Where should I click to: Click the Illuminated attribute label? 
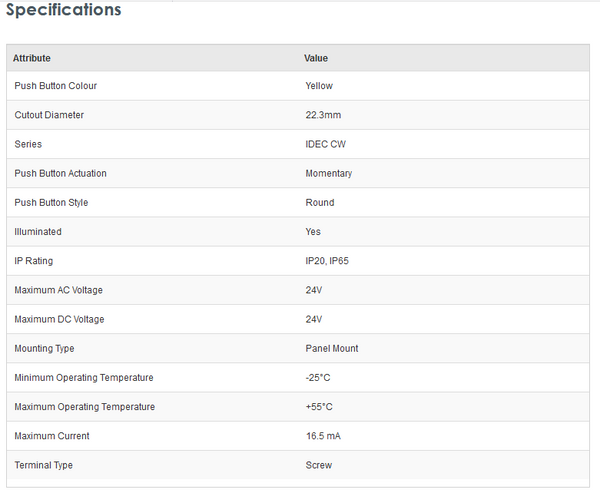coord(38,232)
